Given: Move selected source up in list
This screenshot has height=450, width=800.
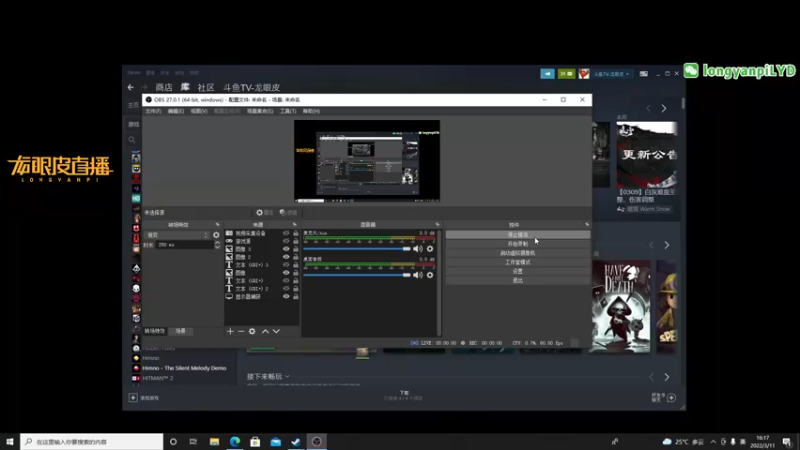Looking at the screenshot, I should coord(265,332).
